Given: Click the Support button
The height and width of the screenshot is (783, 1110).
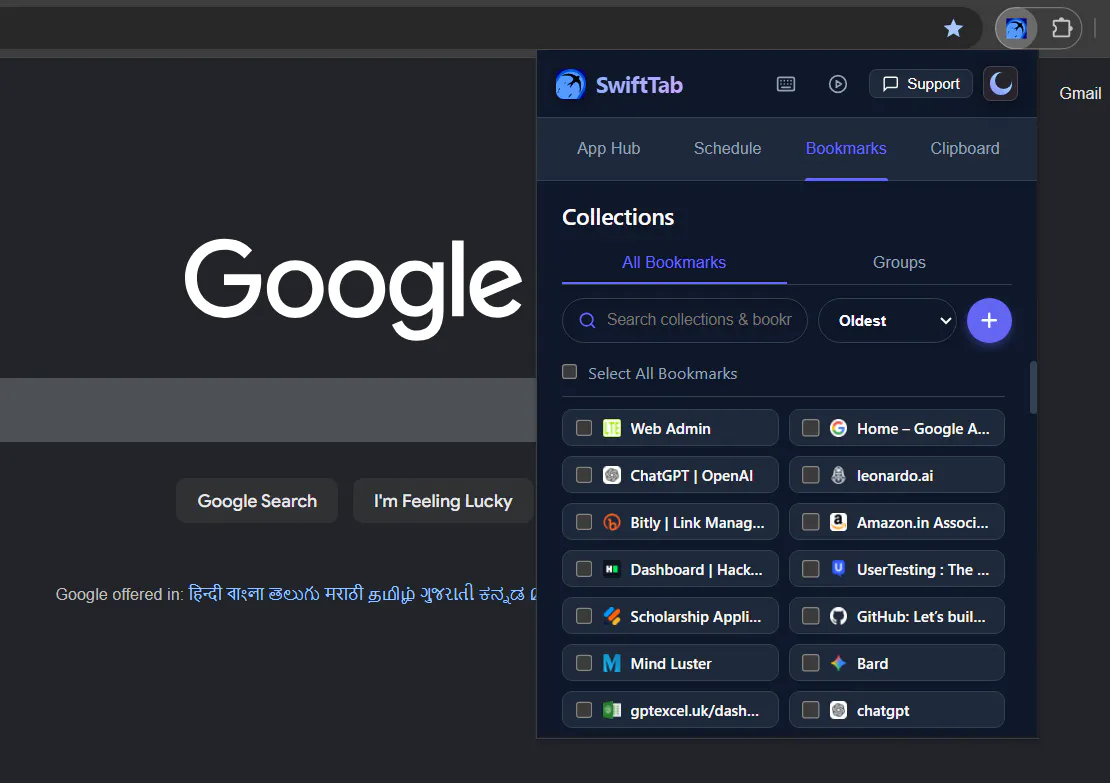Looking at the screenshot, I should coord(920,84).
